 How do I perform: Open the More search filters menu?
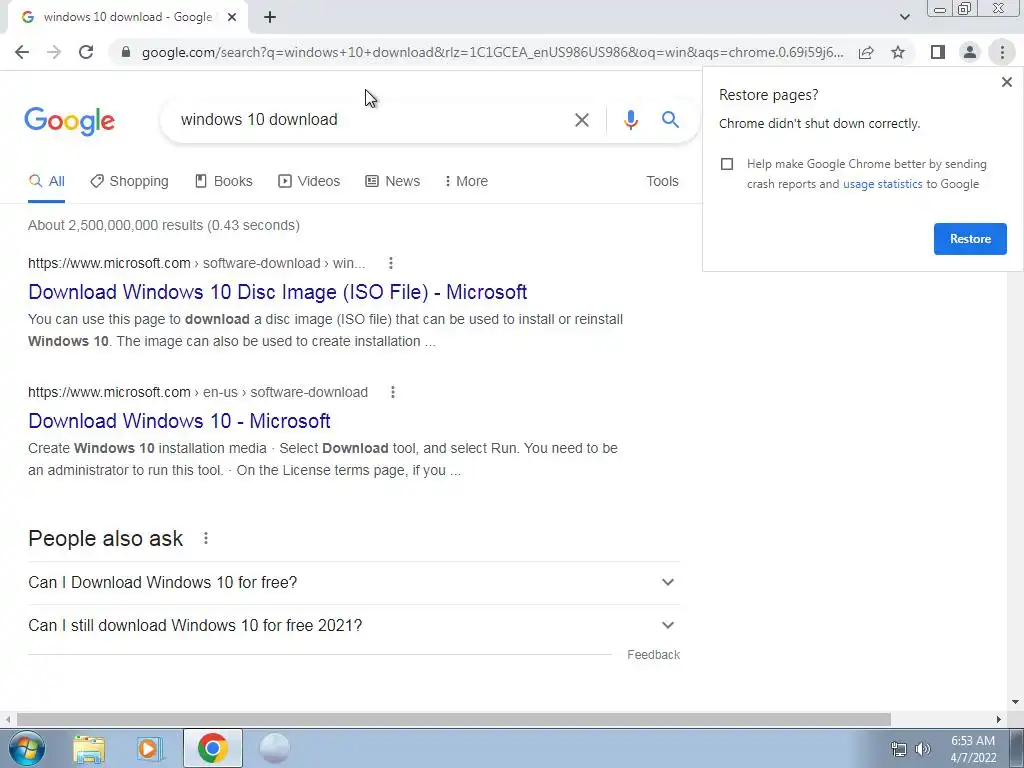(x=466, y=182)
